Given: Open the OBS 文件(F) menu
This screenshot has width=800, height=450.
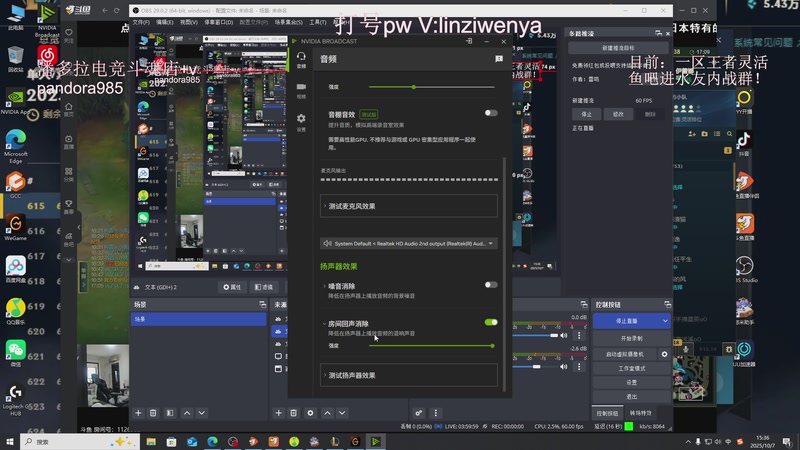Looking at the screenshot, I should [x=141, y=22].
